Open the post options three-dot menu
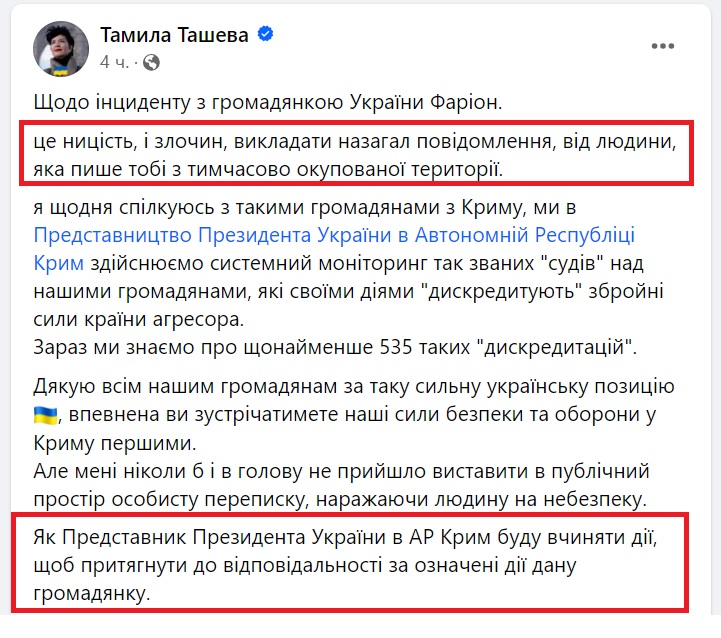Viewport: 721px width, 638px height. click(x=663, y=46)
